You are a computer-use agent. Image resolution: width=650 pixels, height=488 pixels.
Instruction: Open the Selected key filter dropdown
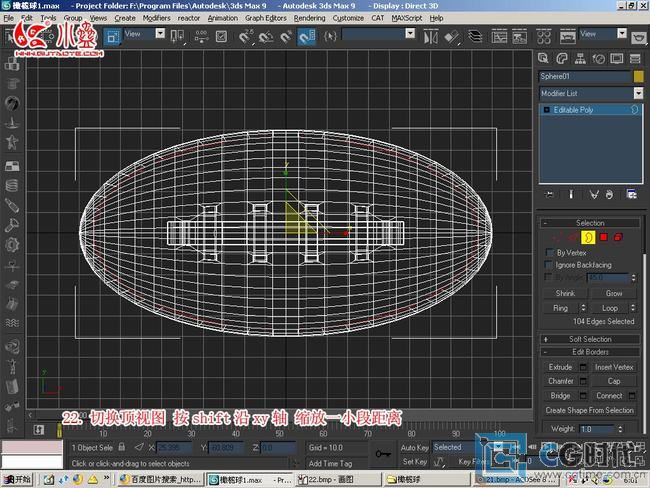[x=497, y=447]
